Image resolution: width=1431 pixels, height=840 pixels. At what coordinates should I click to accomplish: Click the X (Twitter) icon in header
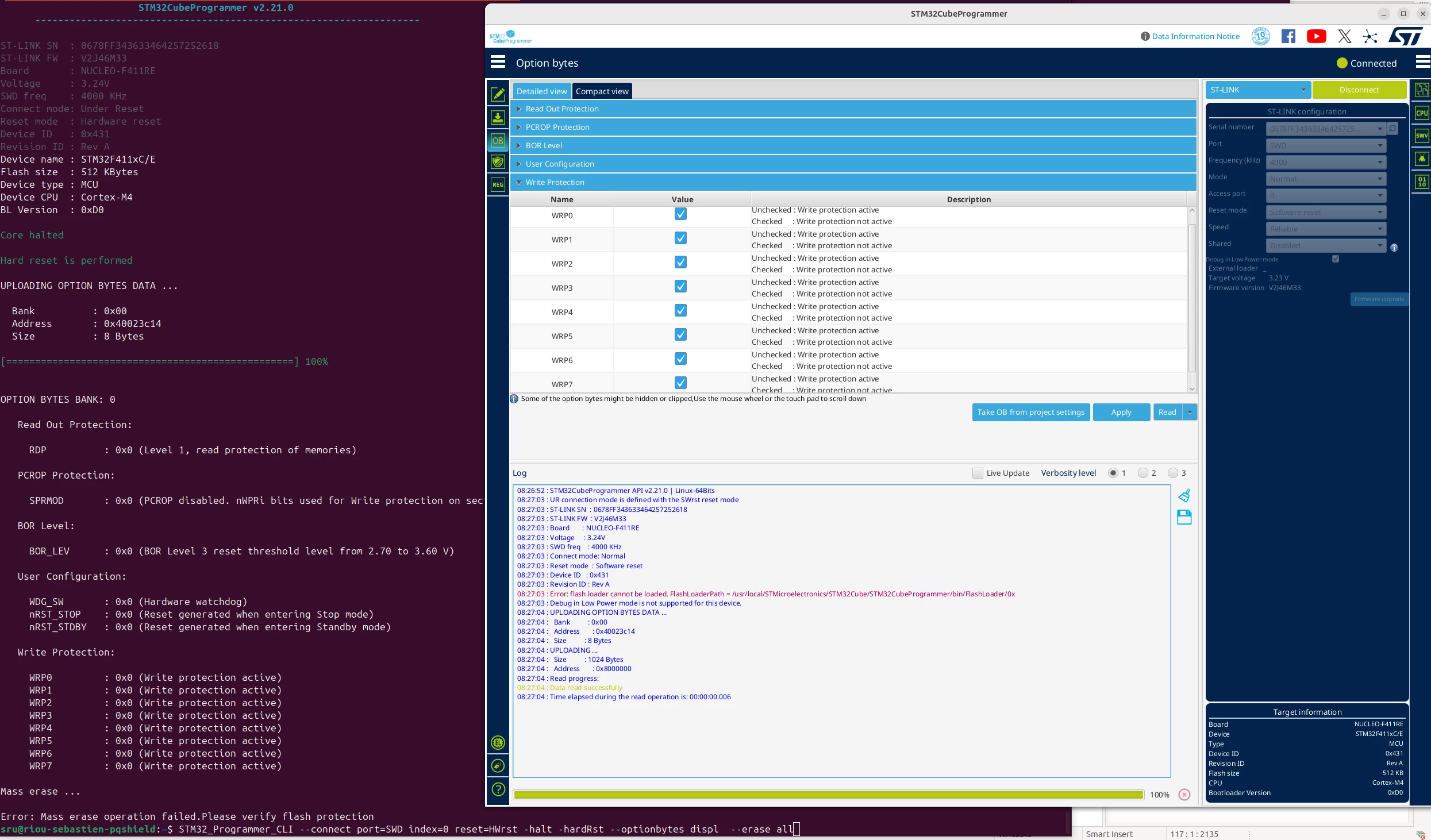1345,36
